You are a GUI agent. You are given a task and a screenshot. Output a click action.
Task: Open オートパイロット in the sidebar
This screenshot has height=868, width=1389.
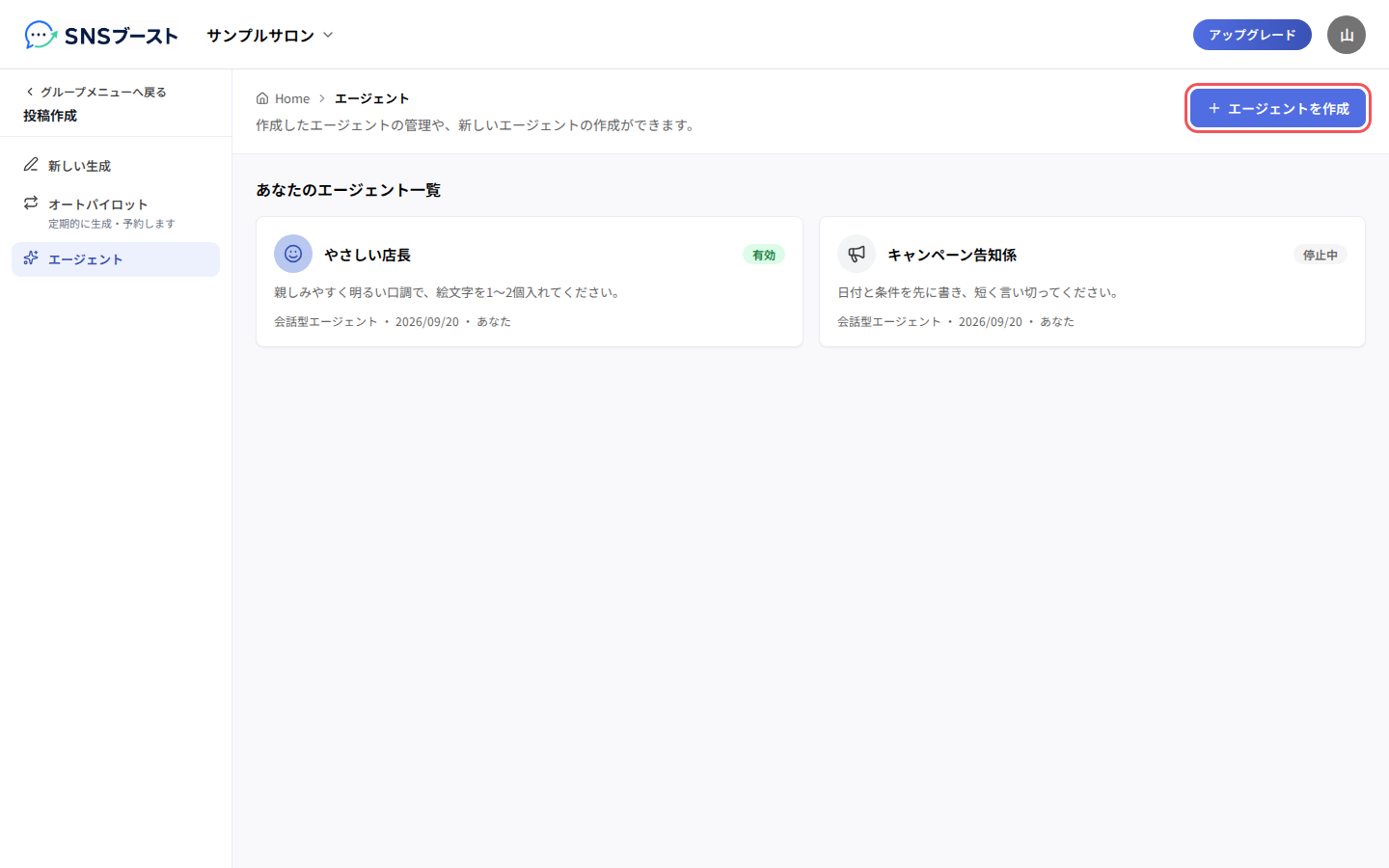pos(116,212)
